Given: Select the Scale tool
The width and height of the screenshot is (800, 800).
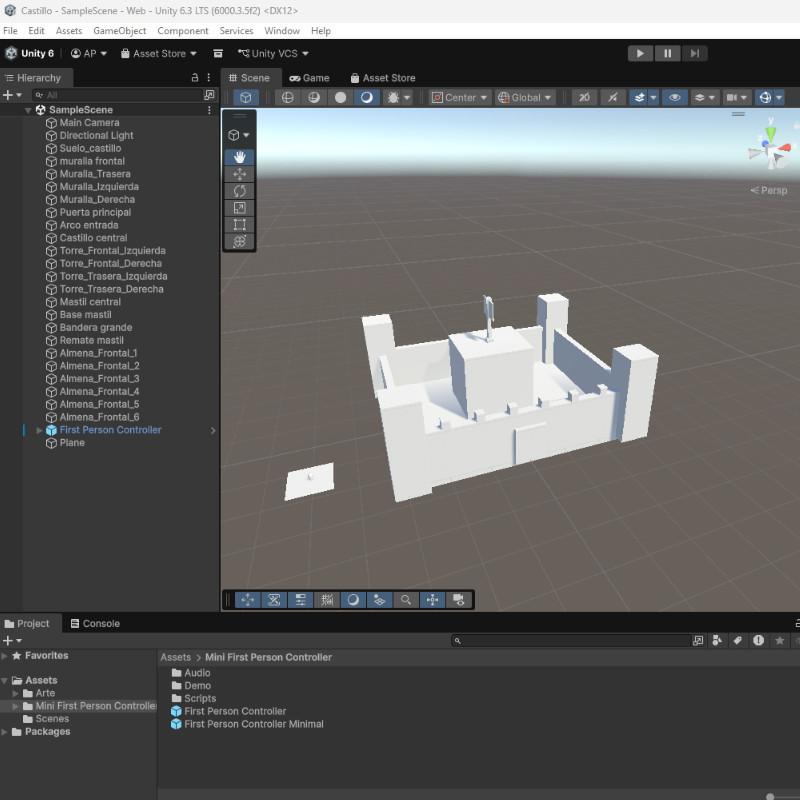Looking at the screenshot, I should 239,208.
